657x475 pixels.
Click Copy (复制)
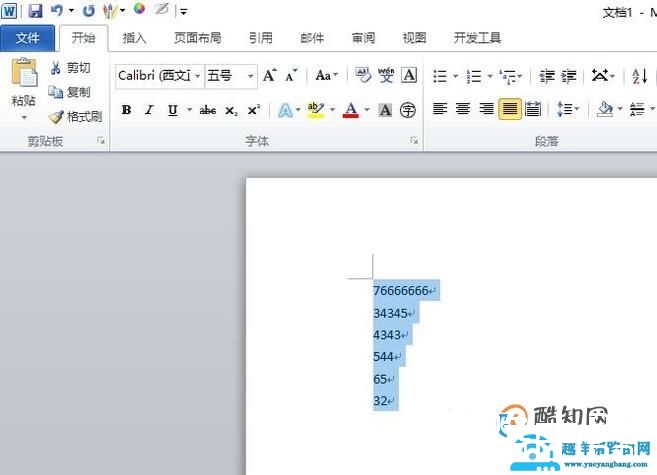69,92
